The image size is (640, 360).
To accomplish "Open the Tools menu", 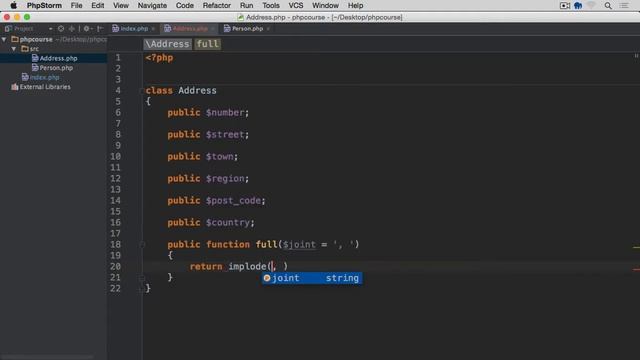I will point(271,6).
